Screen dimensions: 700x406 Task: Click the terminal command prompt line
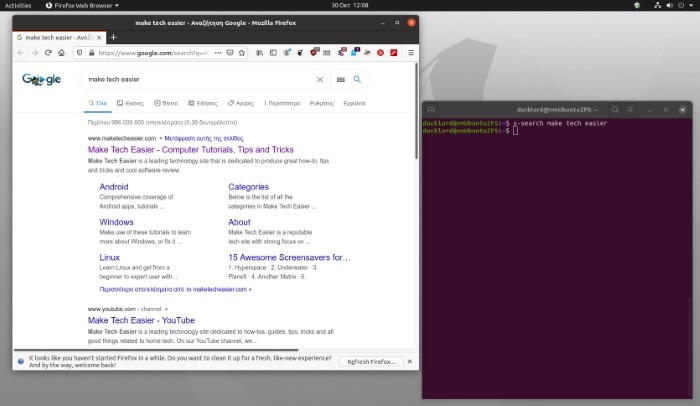coord(471,130)
